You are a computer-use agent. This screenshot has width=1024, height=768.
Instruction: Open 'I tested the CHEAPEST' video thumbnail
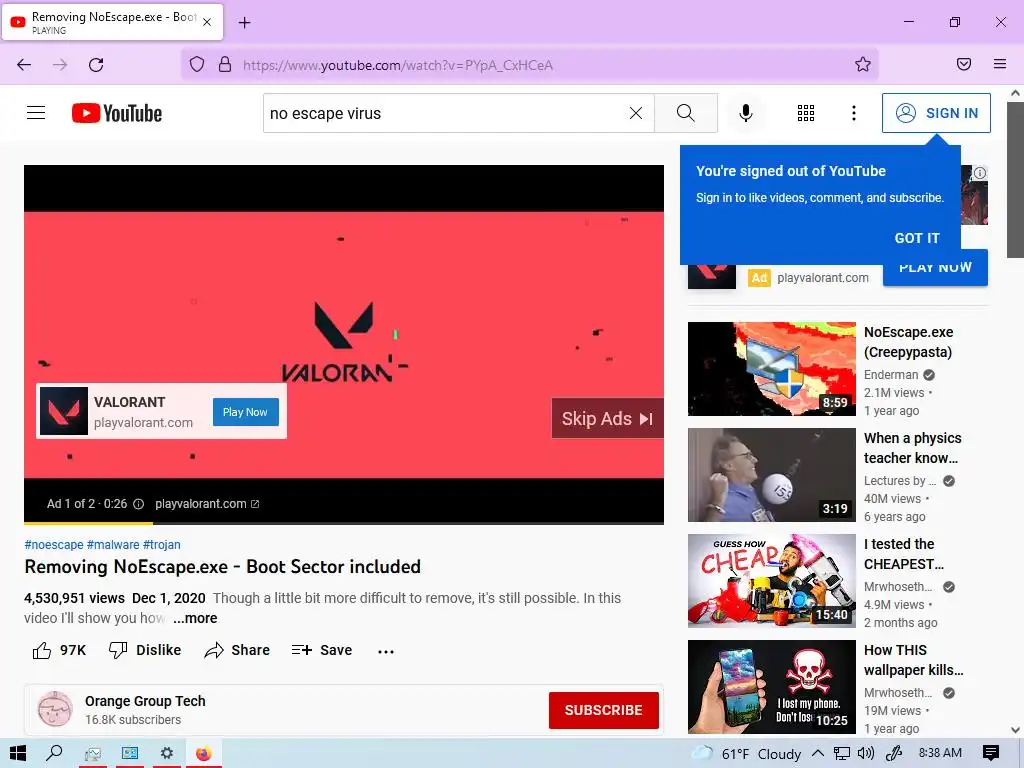771,581
